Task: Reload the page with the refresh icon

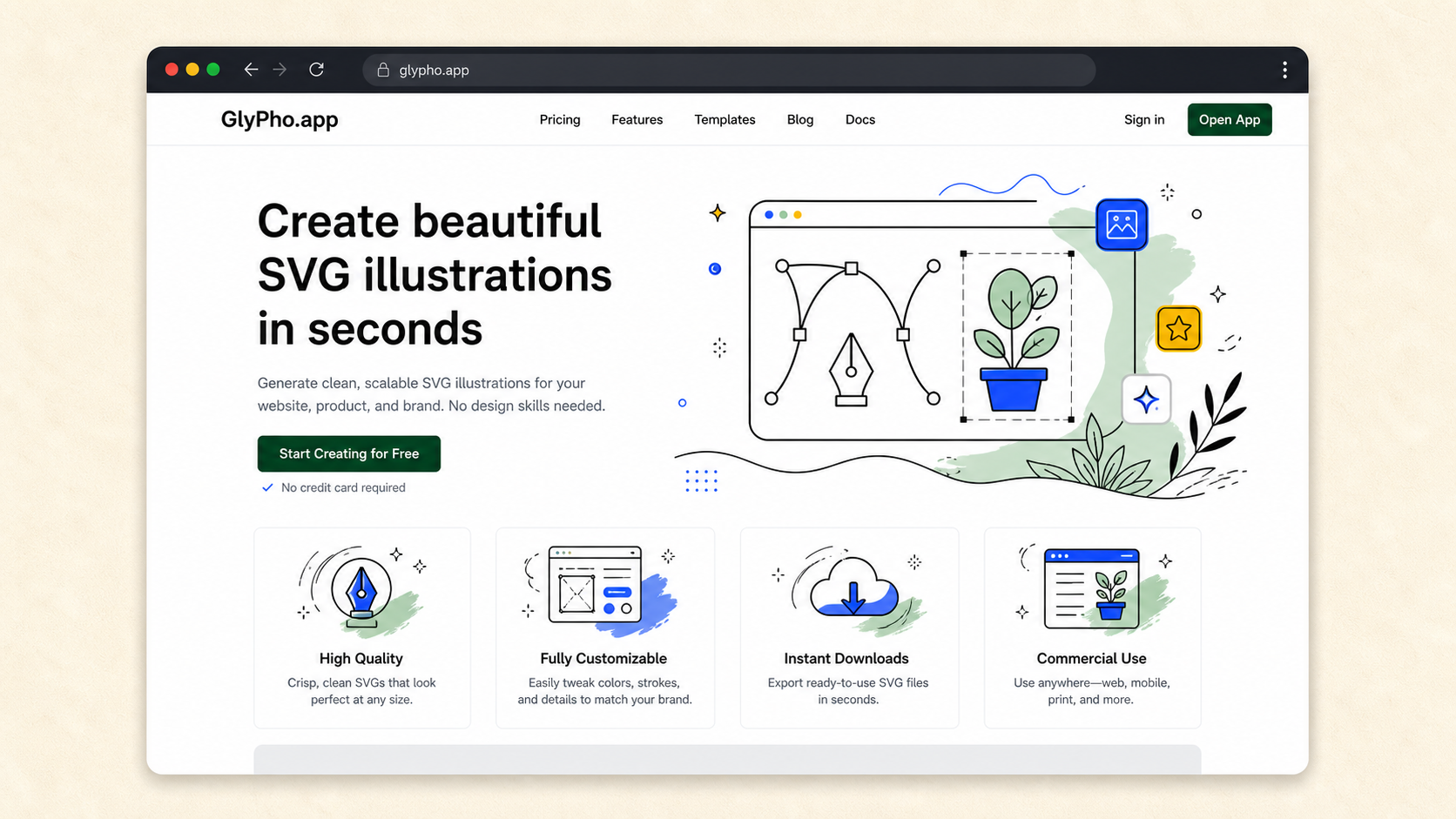Action: (317, 70)
